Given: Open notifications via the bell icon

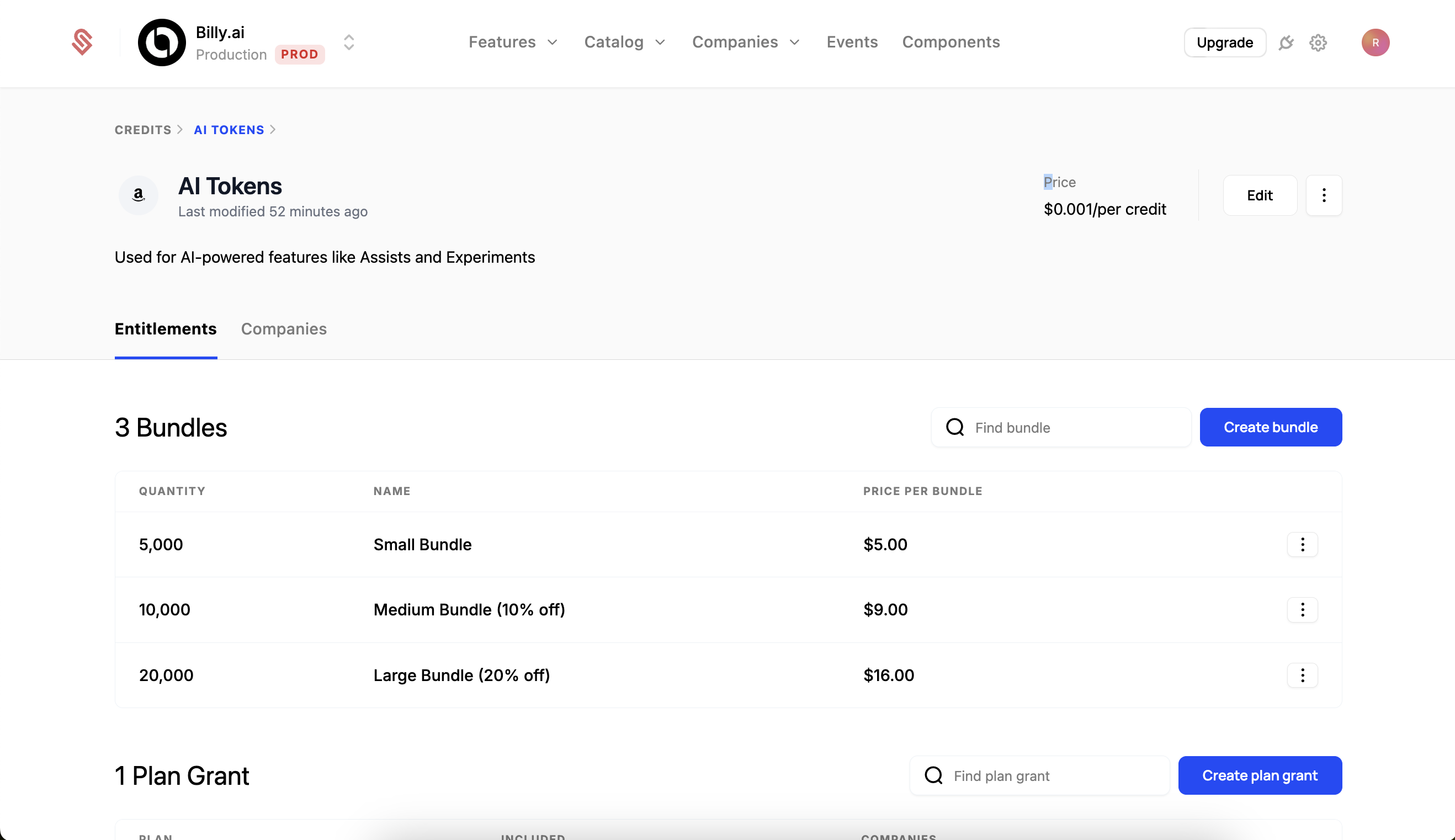Looking at the screenshot, I should pyautogui.click(x=1286, y=42).
